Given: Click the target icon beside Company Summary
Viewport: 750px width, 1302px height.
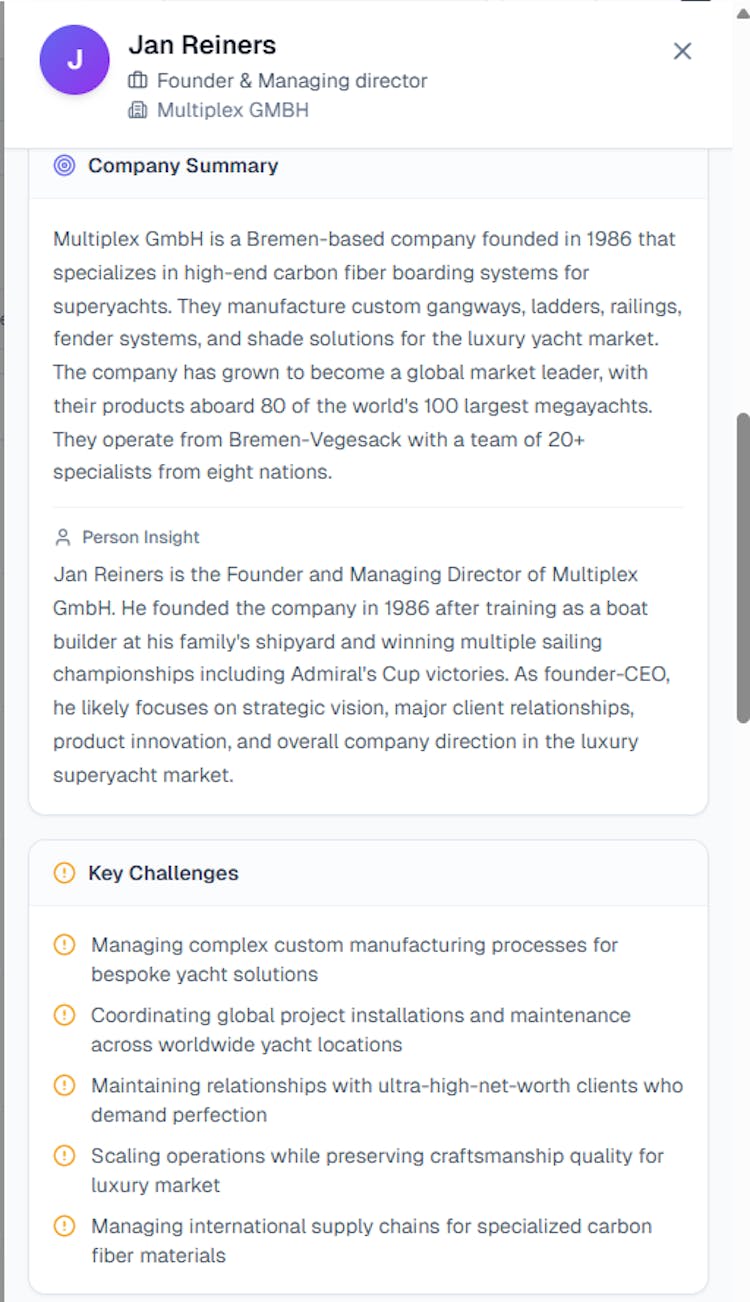Looking at the screenshot, I should (64, 166).
